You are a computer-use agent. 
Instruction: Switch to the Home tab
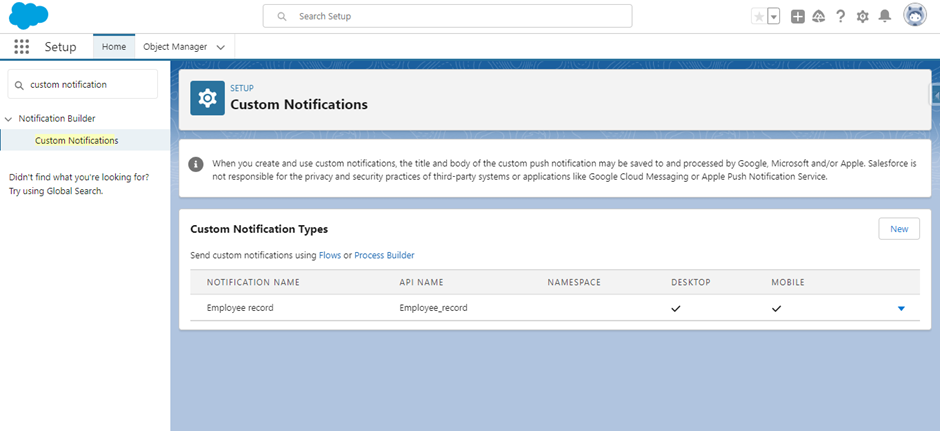coord(114,47)
